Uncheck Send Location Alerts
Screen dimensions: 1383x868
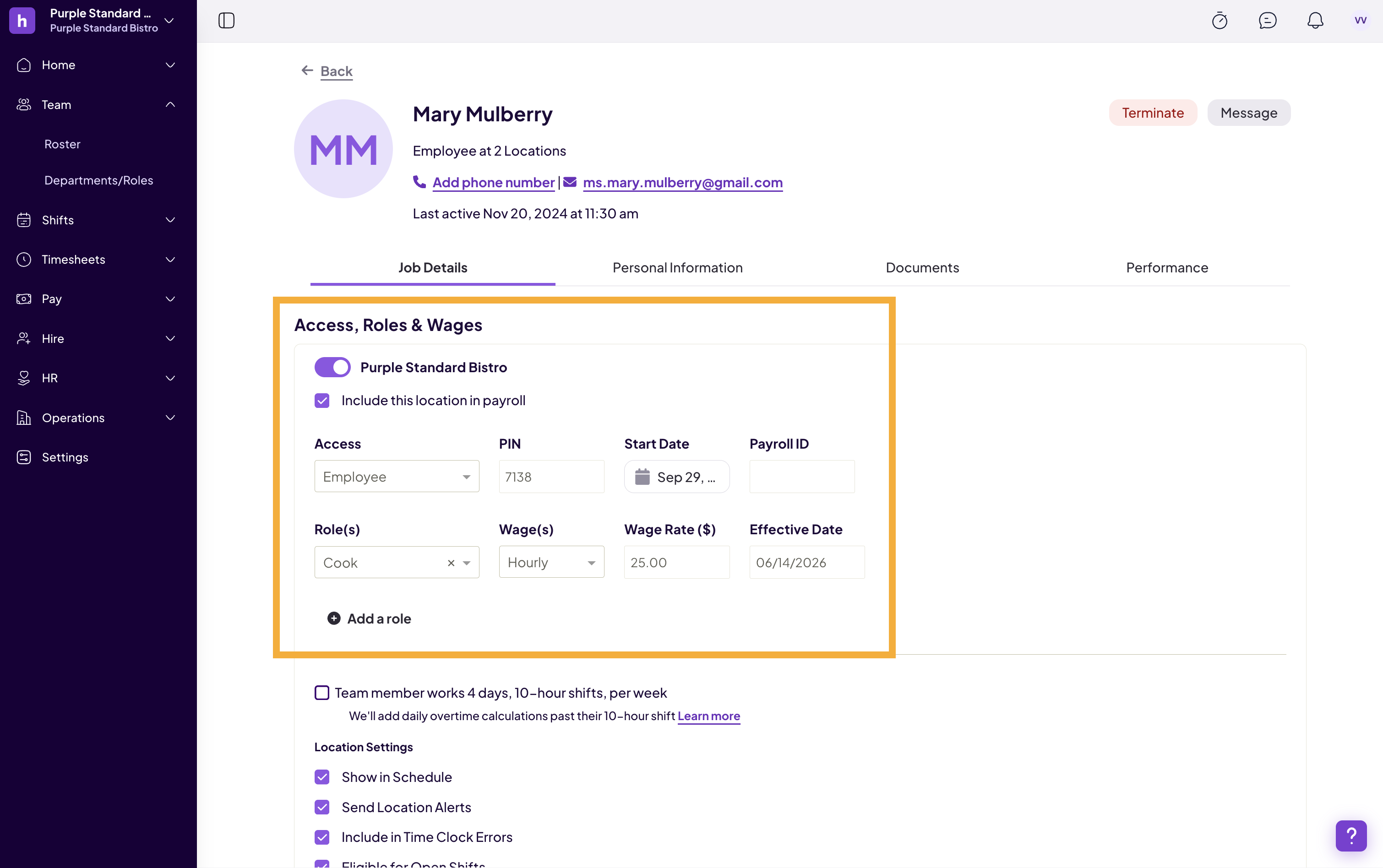click(x=322, y=807)
